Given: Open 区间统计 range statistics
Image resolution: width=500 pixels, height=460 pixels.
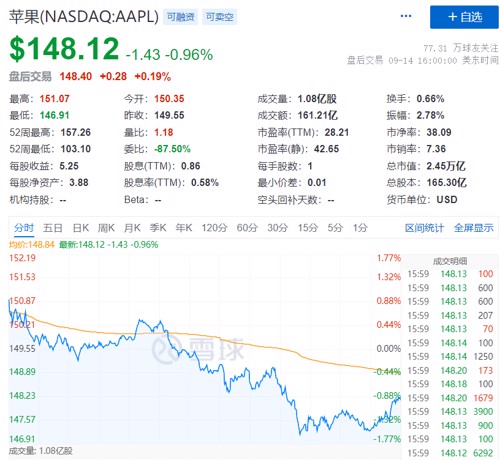Looking at the screenshot, I should pyautogui.click(x=424, y=228).
